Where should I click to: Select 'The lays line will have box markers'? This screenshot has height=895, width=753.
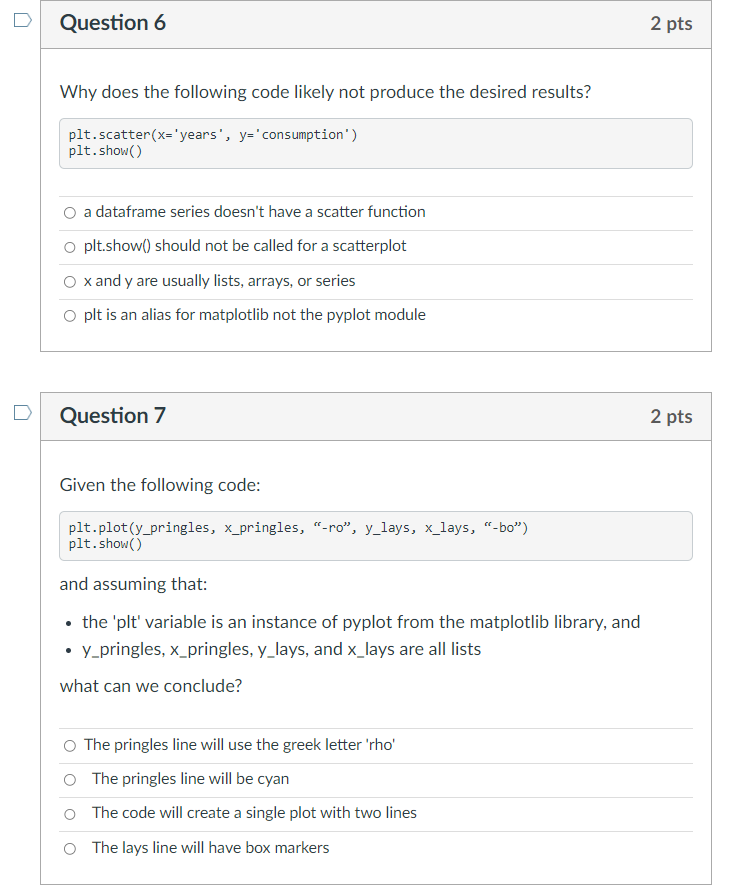pyautogui.click(x=69, y=848)
